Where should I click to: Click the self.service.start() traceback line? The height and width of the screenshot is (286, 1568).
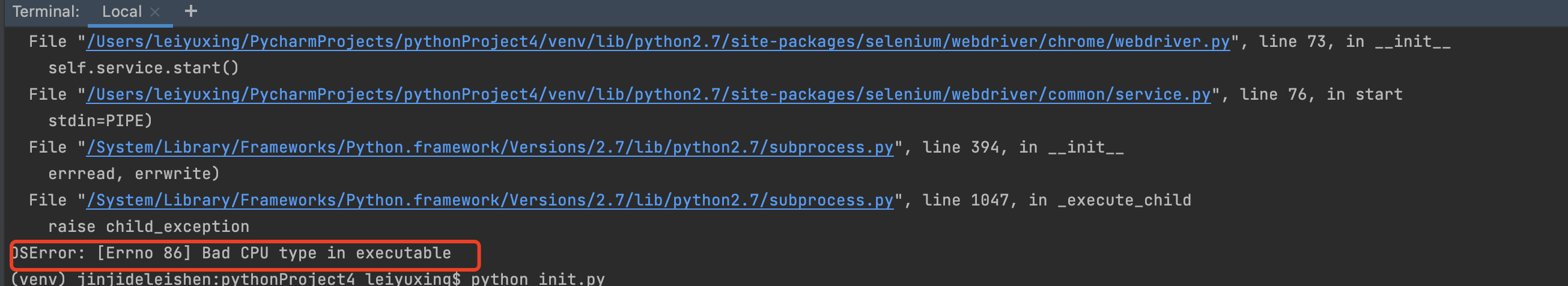pyautogui.click(x=144, y=68)
